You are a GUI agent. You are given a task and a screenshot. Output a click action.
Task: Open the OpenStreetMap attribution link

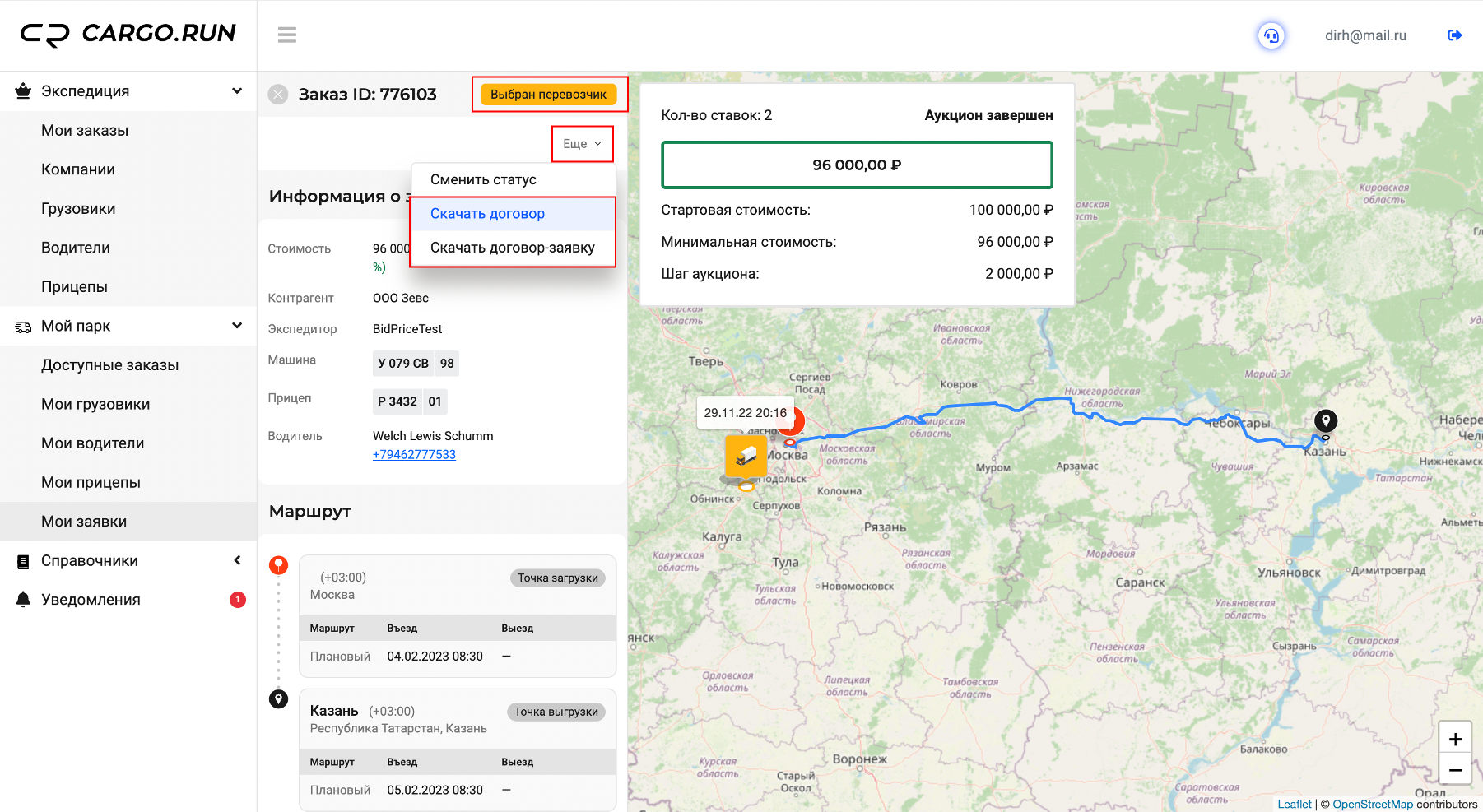pyautogui.click(x=1372, y=805)
